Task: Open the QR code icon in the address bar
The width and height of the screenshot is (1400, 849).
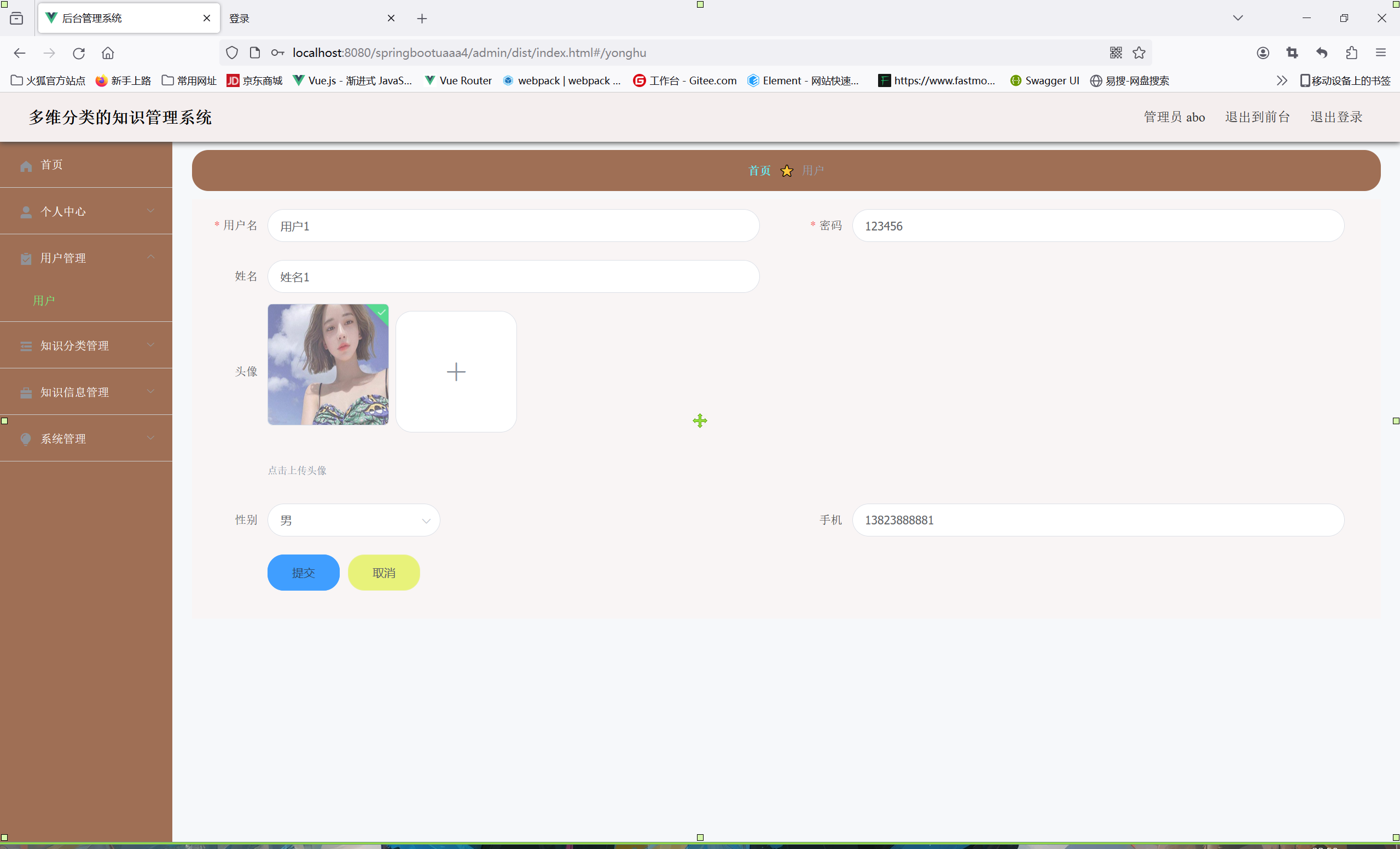Action: (x=1116, y=53)
